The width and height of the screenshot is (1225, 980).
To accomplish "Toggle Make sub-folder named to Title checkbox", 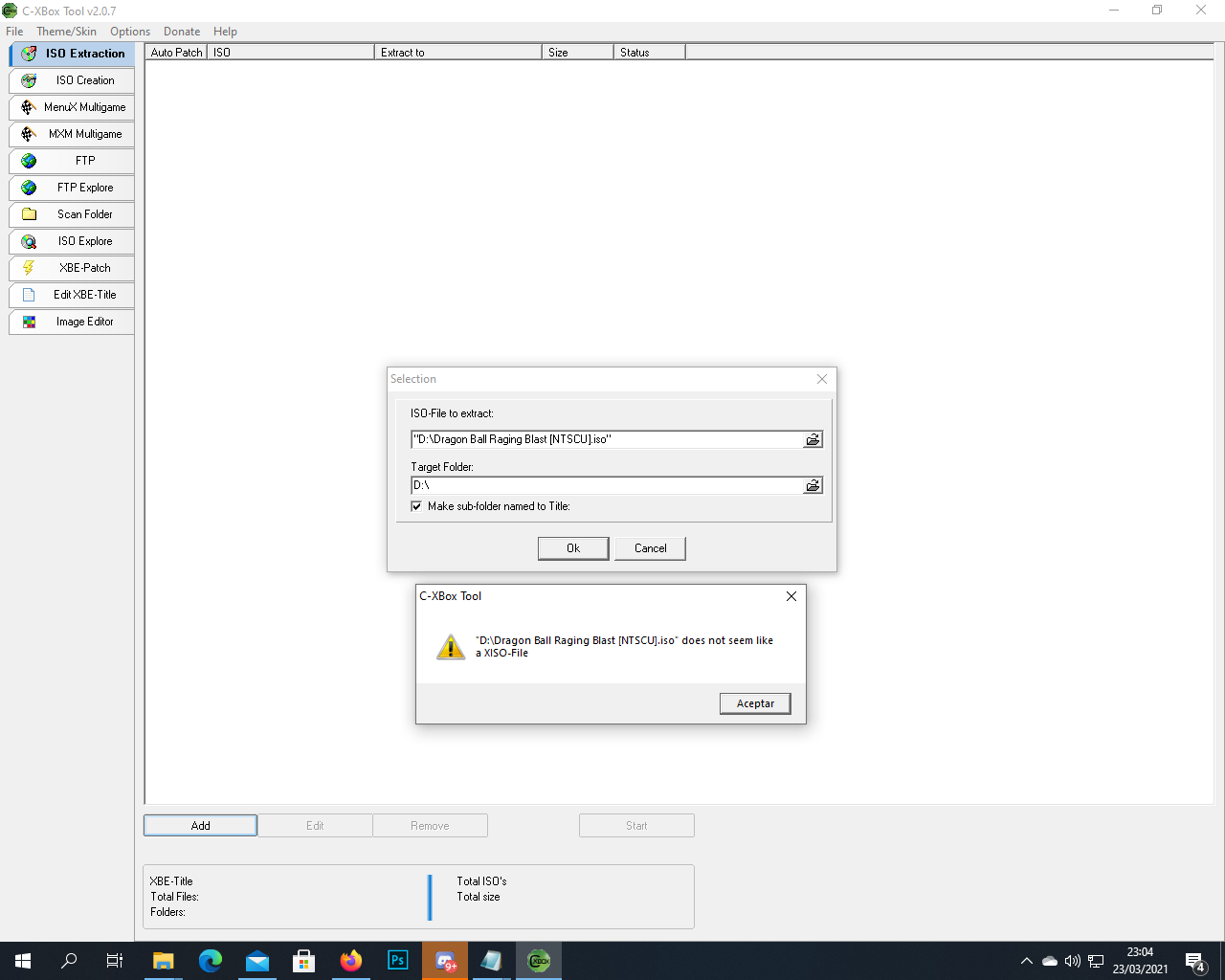I will point(416,506).
